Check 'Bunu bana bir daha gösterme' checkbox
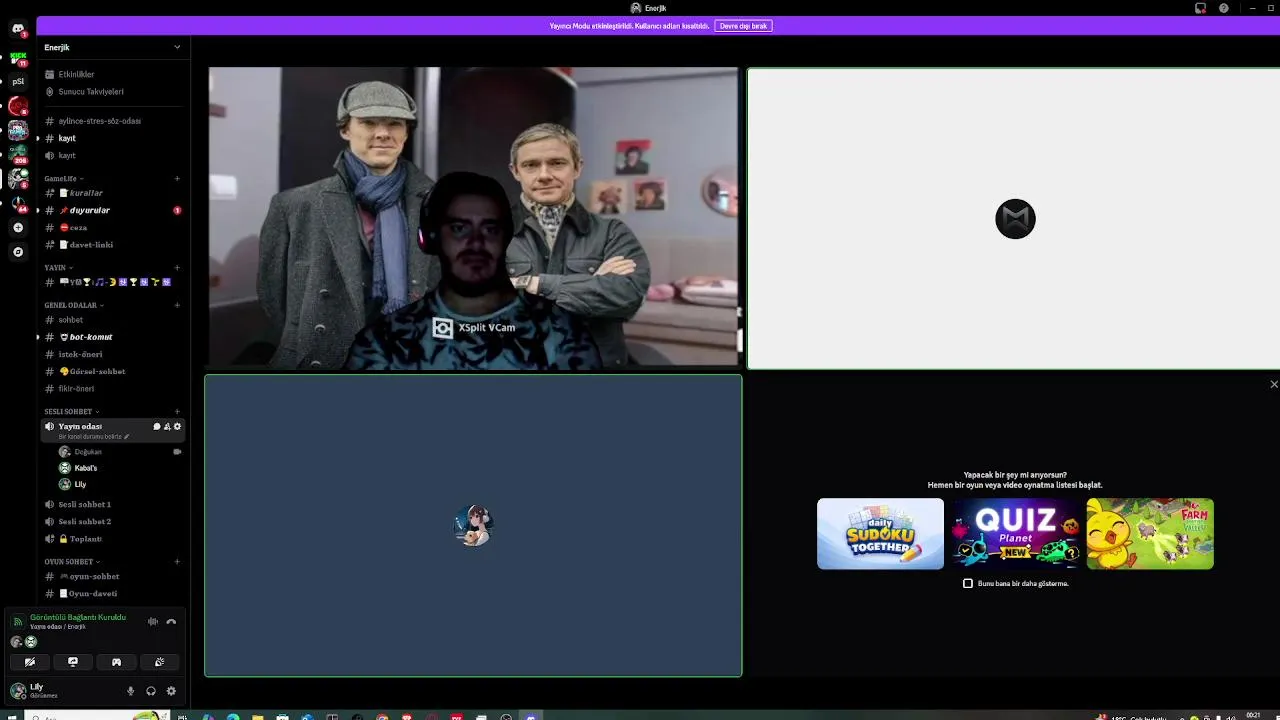Screen dimensions: 1280x720 point(967,583)
